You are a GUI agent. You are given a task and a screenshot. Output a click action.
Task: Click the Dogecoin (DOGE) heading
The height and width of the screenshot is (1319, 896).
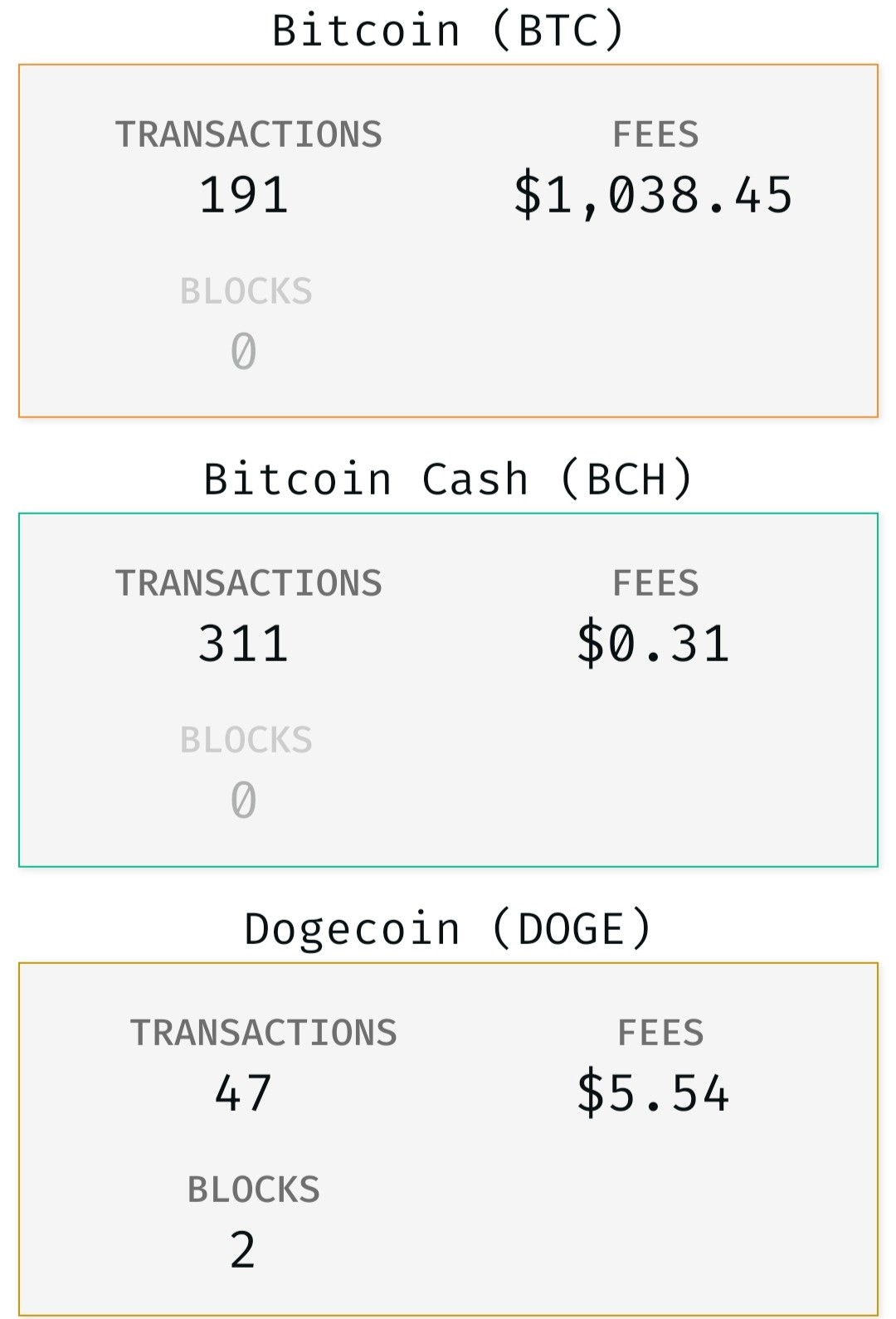point(448,929)
